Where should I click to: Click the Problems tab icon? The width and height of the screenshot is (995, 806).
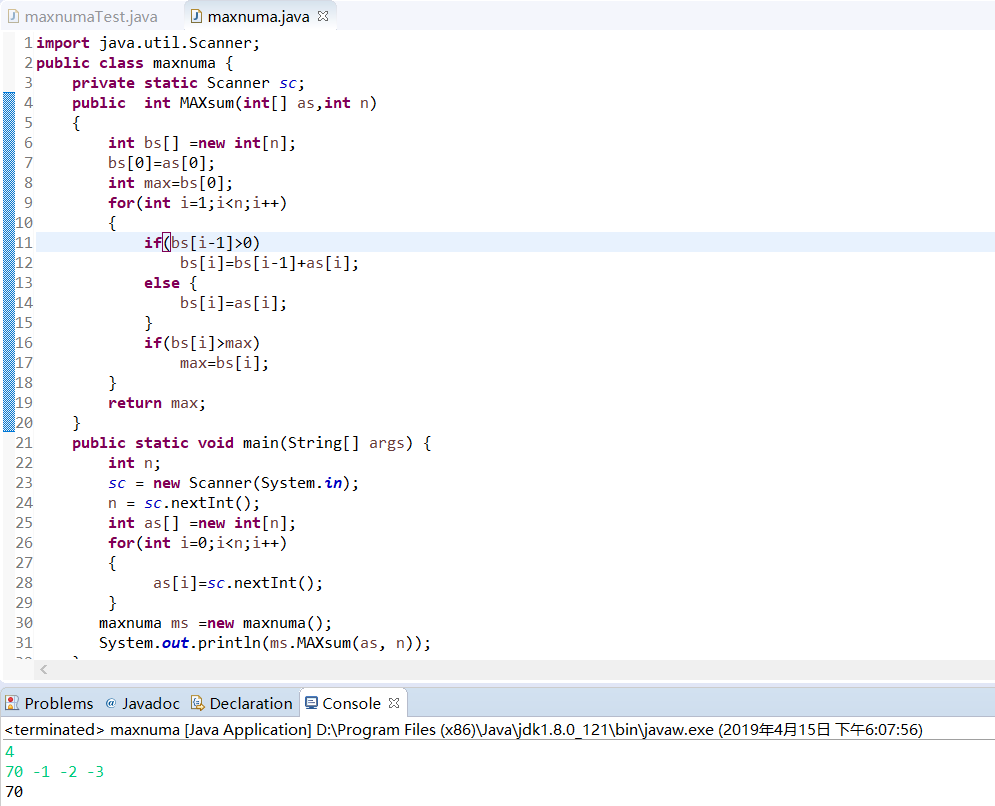(x=12, y=703)
